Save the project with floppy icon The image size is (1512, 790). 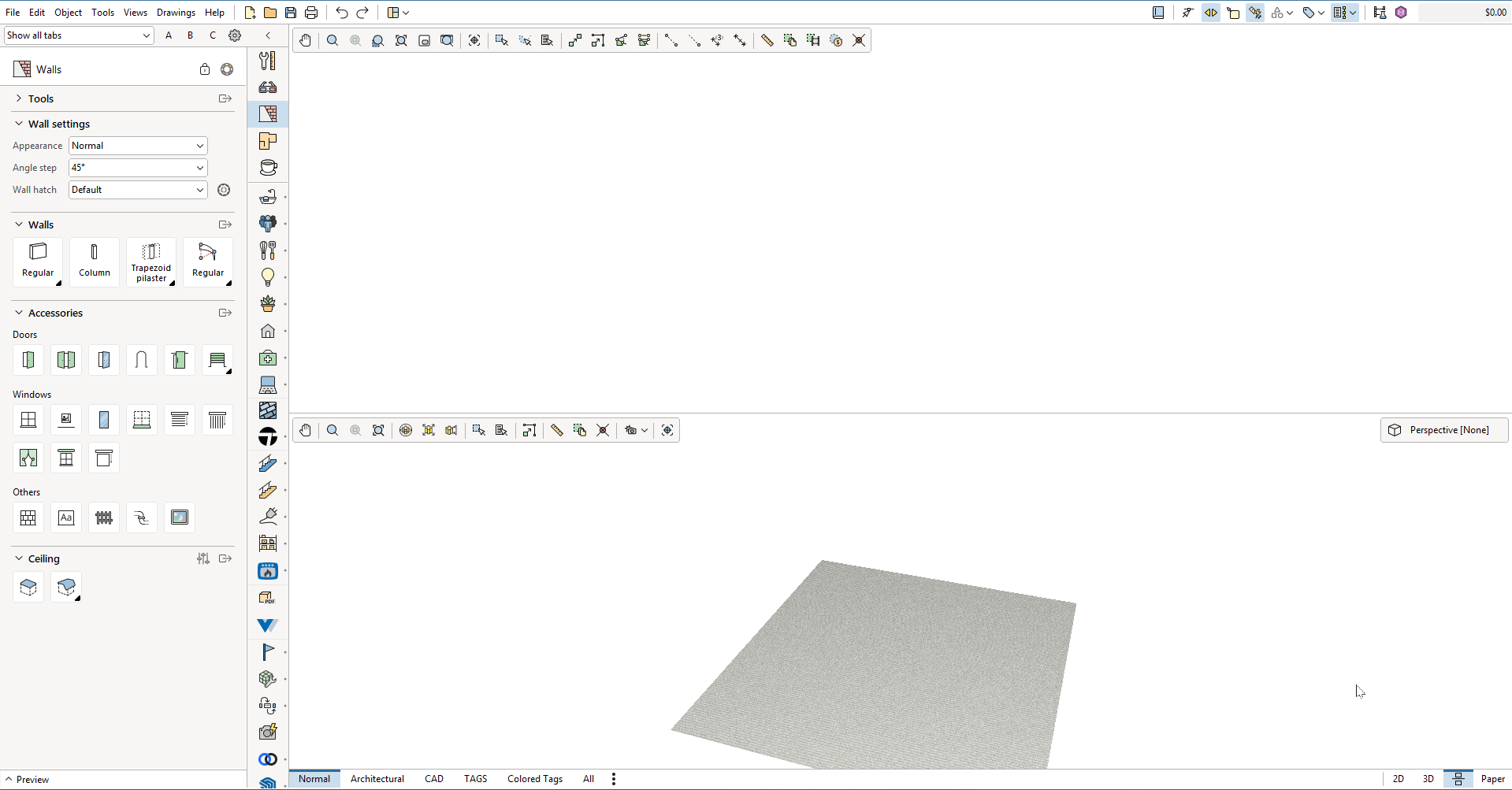pyautogui.click(x=291, y=13)
